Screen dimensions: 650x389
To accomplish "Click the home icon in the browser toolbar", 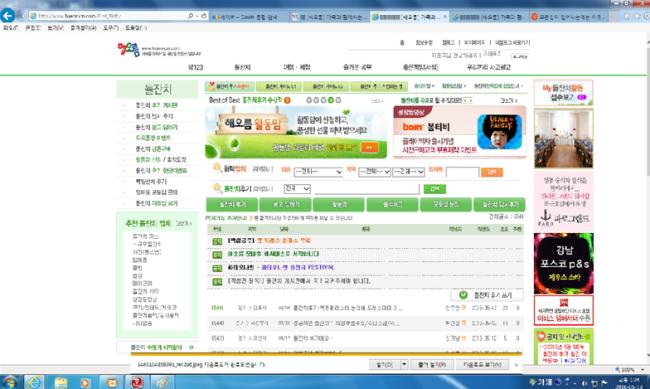I will (x=626, y=16).
